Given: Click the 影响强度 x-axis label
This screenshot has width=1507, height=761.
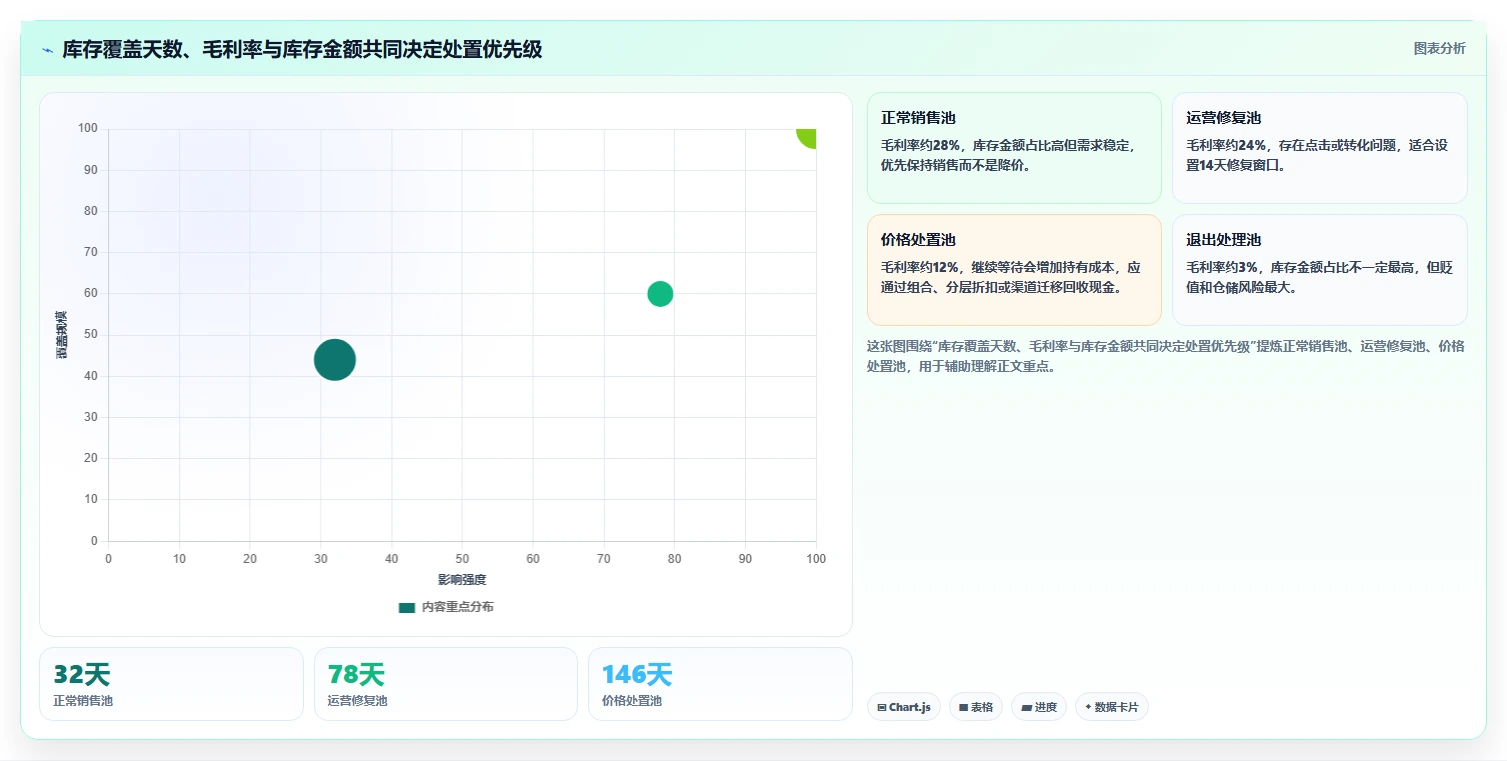Looking at the screenshot, I should coord(462,580).
